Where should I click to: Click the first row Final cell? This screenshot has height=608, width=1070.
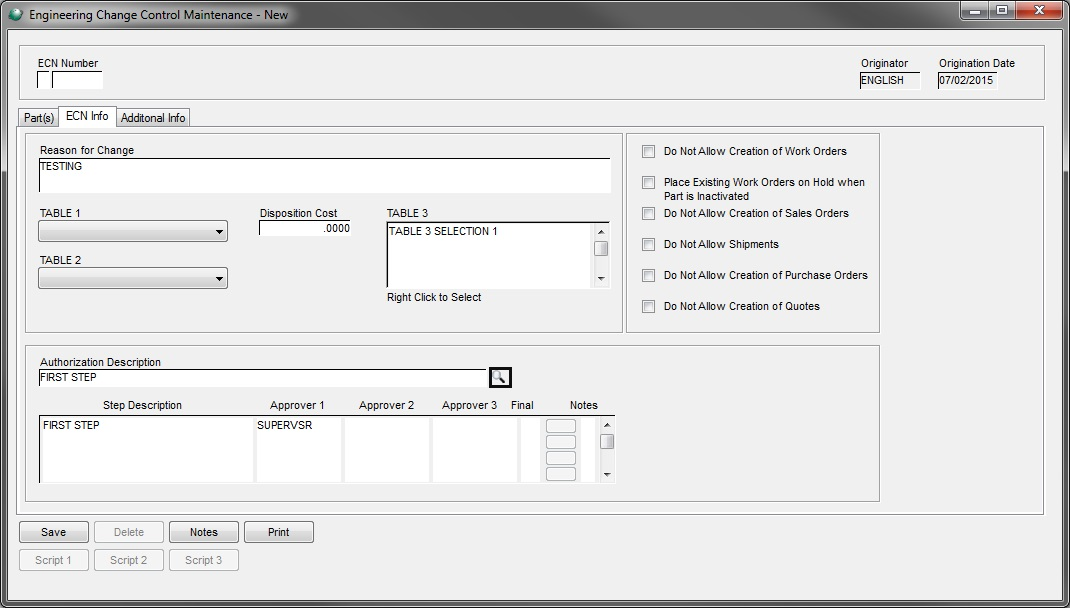pyautogui.click(x=530, y=425)
